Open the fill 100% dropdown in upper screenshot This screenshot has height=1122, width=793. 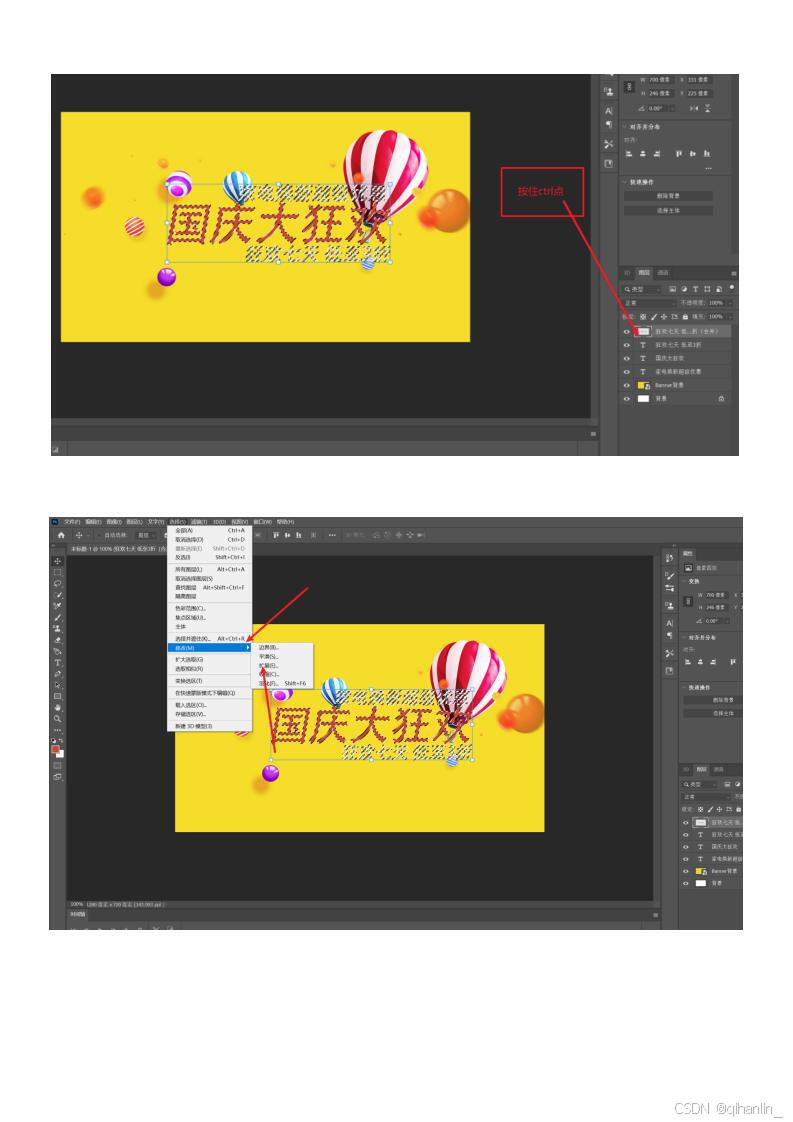(x=730, y=317)
